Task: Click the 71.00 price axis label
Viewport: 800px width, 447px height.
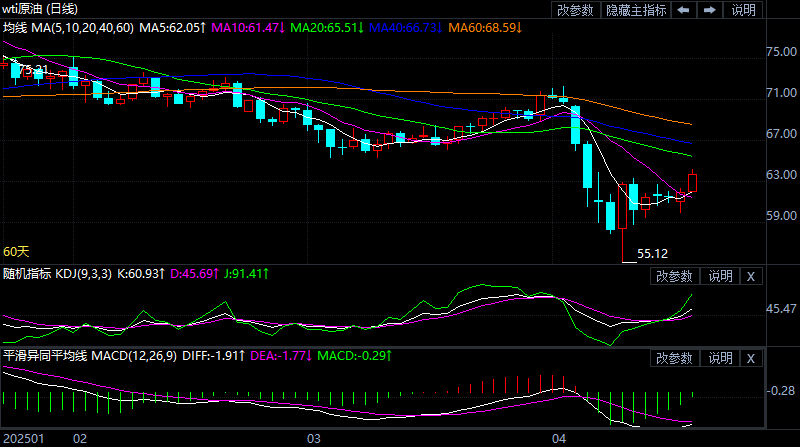Action: point(782,93)
